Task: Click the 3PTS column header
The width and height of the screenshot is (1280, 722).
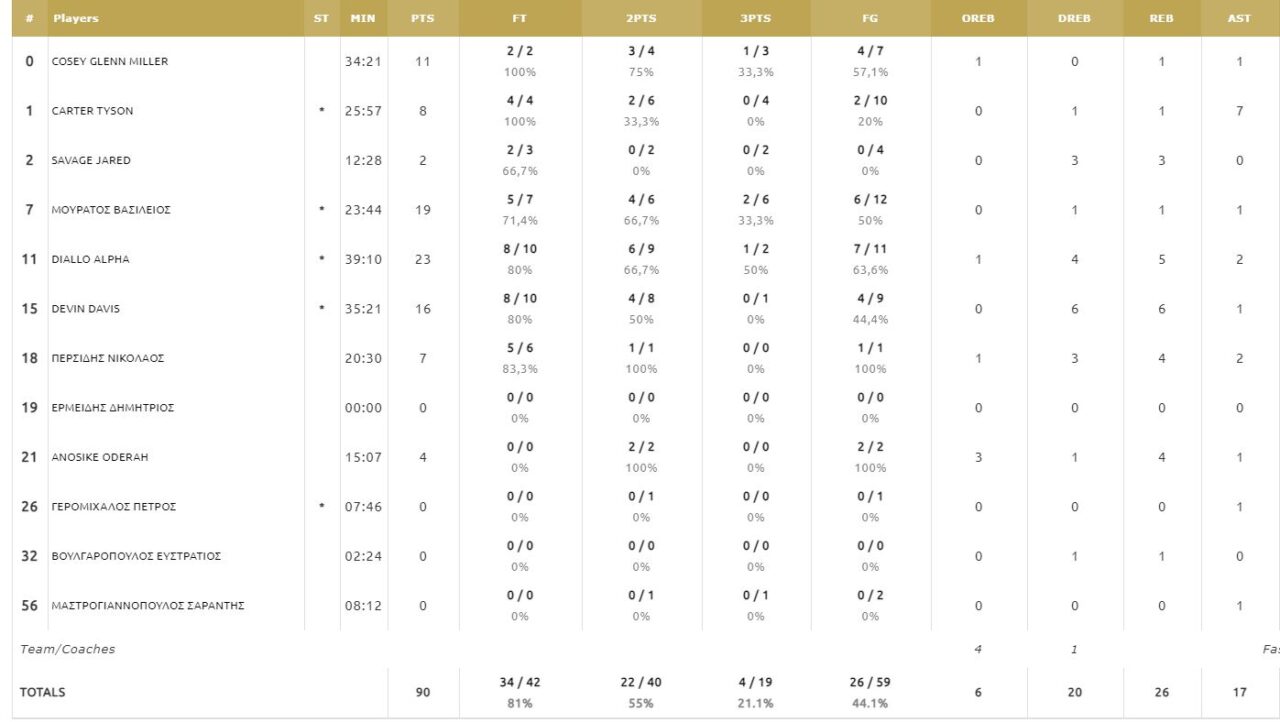Action: (756, 18)
